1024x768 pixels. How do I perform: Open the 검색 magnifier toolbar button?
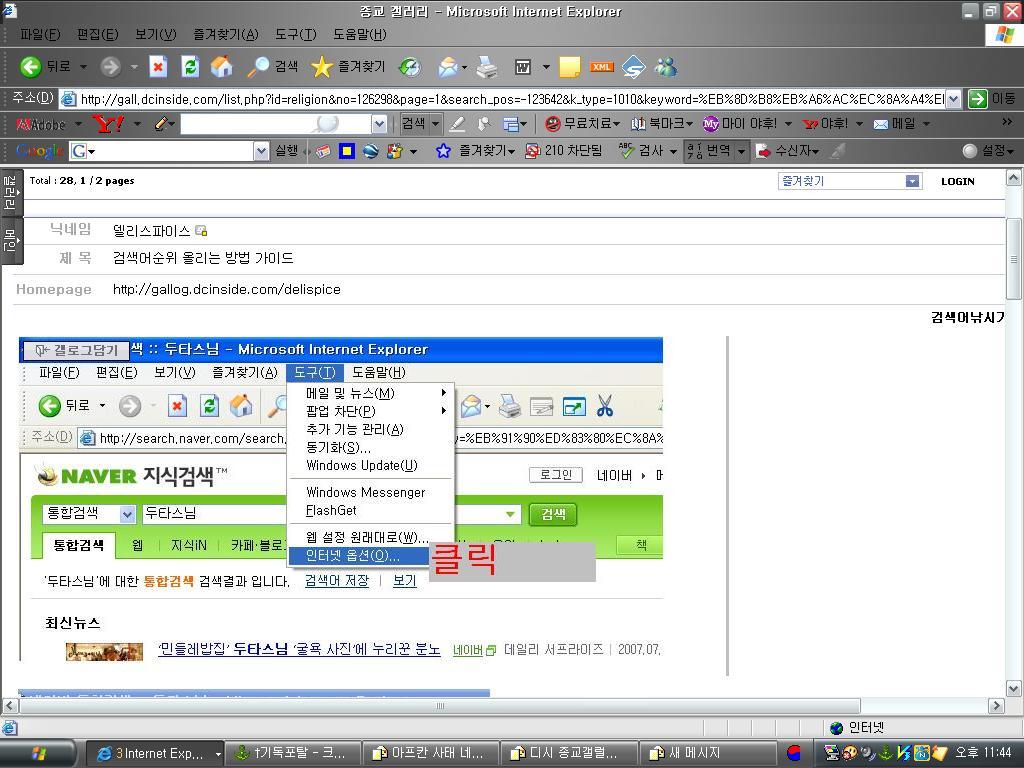272,66
